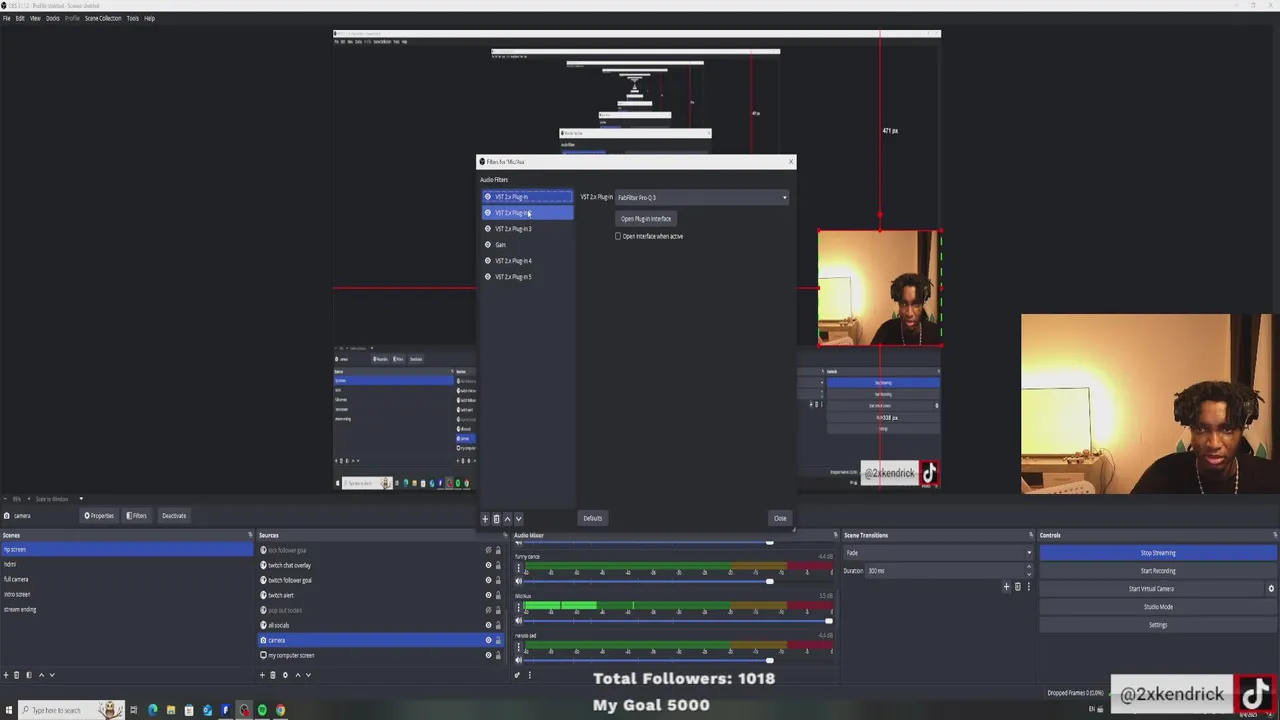
Task: Click Stop Streaming in Controls
Action: (x=1158, y=553)
